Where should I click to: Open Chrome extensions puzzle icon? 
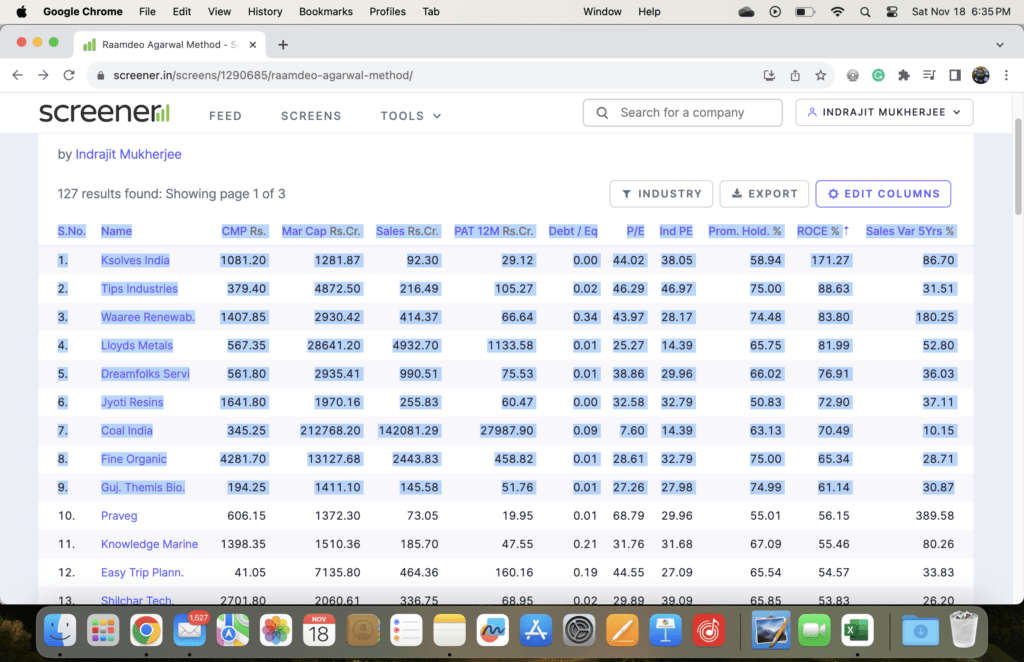[904, 75]
